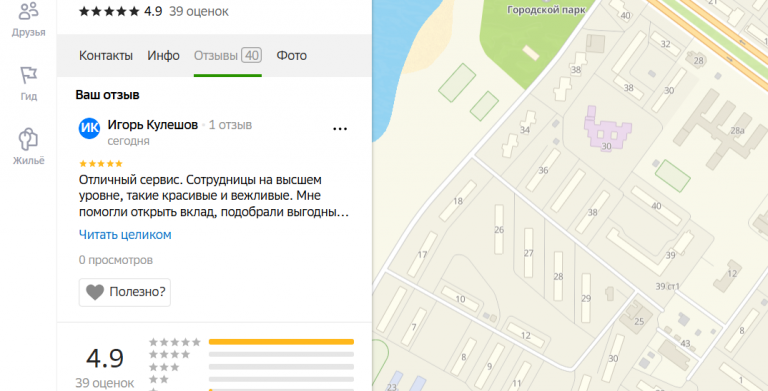Click building 26 on the map
The width and height of the screenshot is (768, 391).
point(499,229)
